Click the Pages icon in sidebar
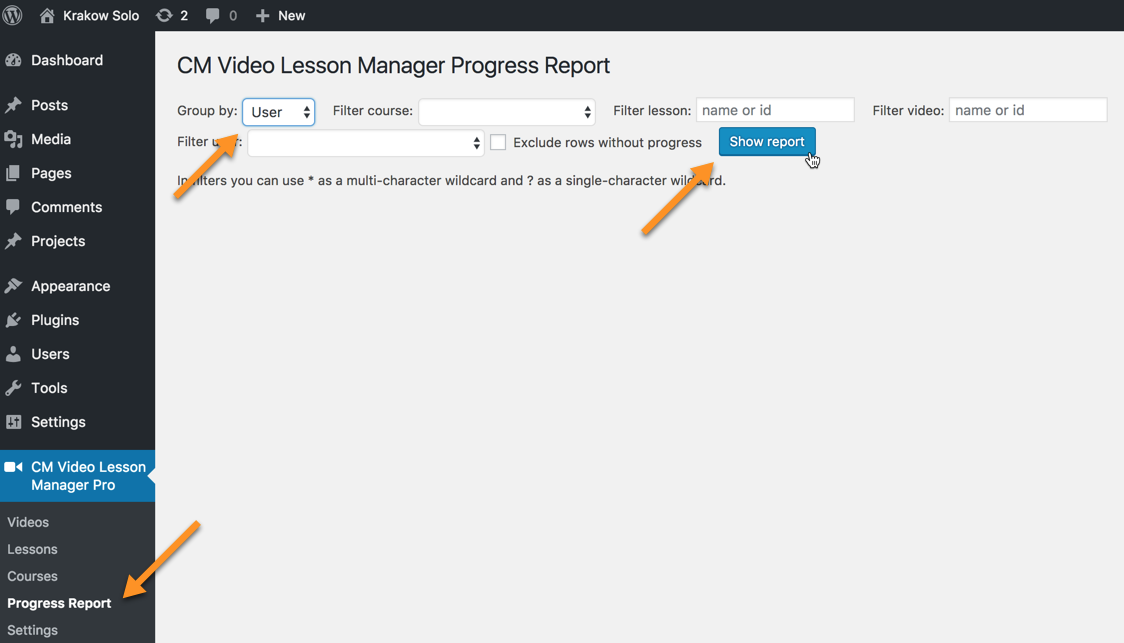The width and height of the screenshot is (1124, 643). [x=13, y=173]
